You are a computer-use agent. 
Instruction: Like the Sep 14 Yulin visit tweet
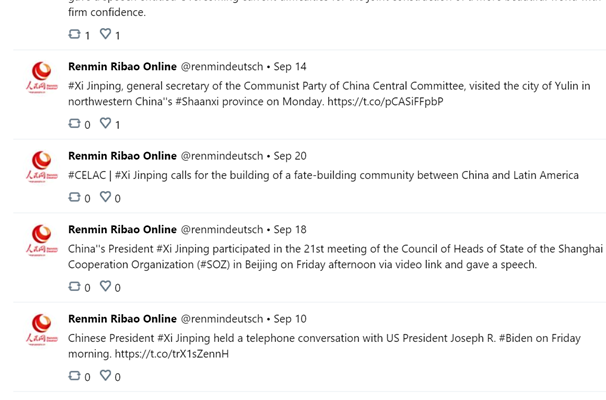[x=106, y=123]
